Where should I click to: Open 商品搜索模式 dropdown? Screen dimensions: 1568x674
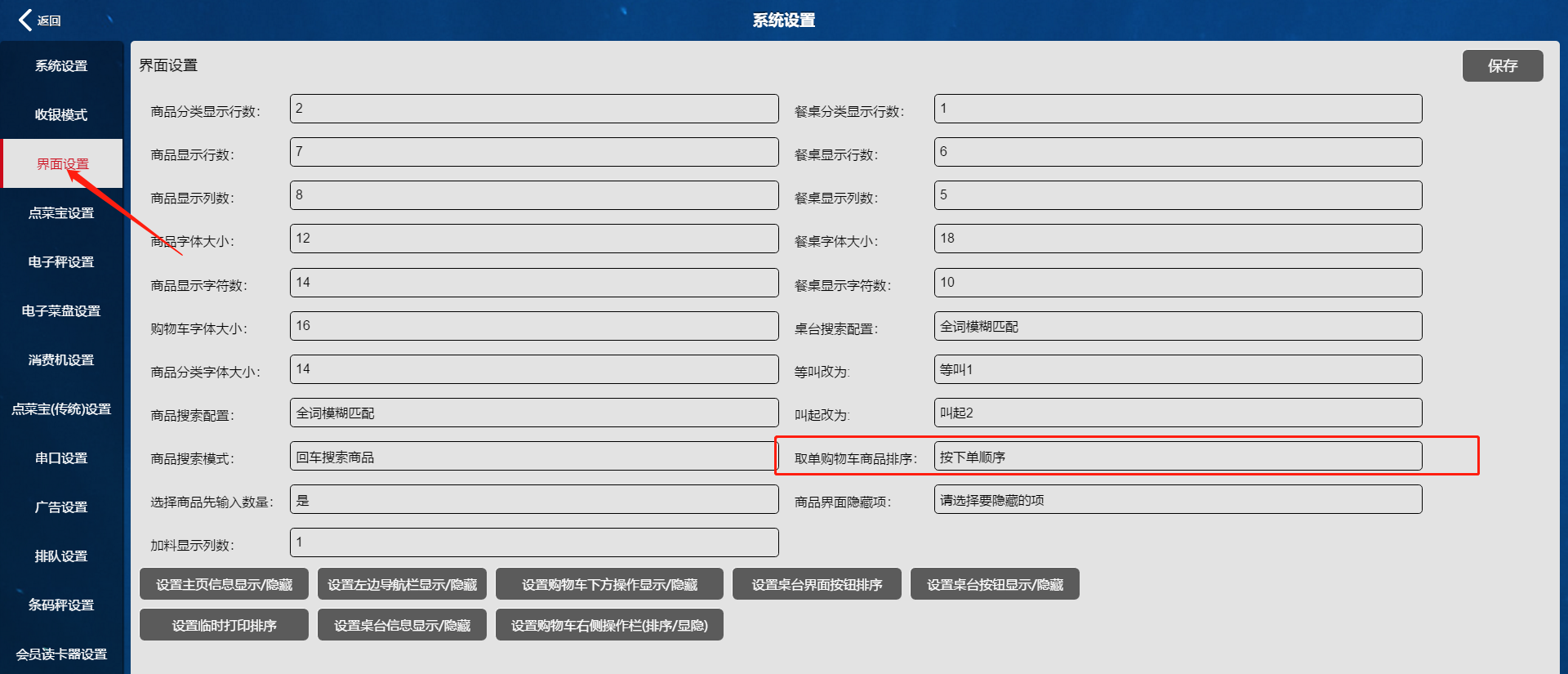(x=533, y=457)
